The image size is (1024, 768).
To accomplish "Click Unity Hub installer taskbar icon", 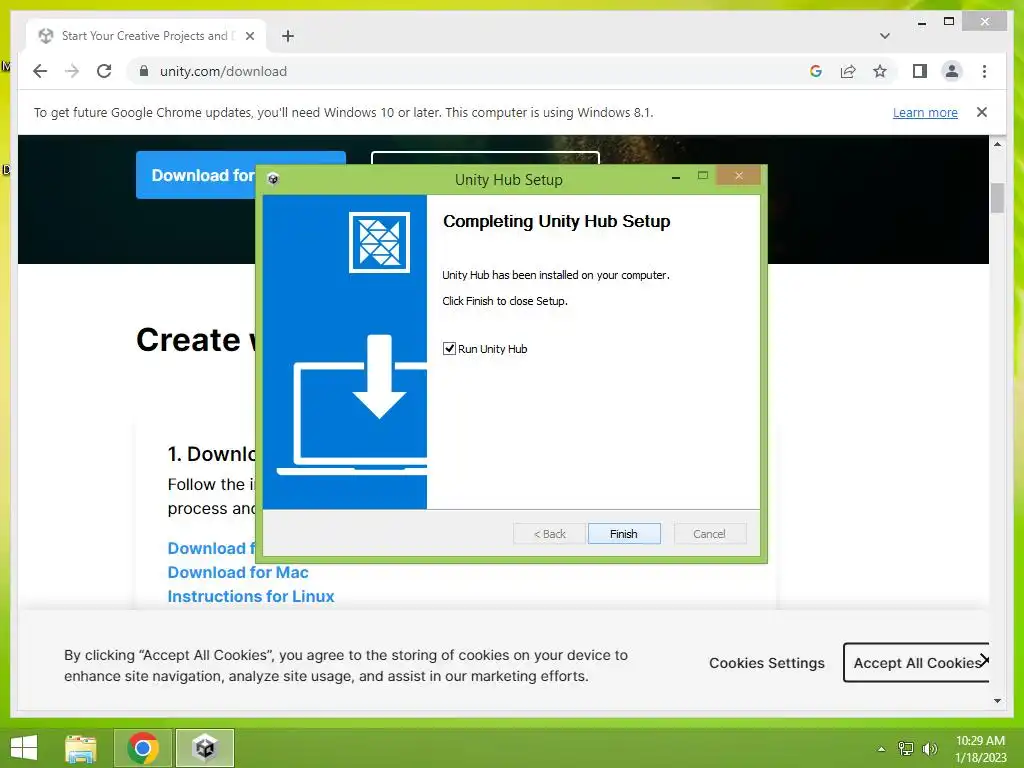I will [x=205, y=748].
